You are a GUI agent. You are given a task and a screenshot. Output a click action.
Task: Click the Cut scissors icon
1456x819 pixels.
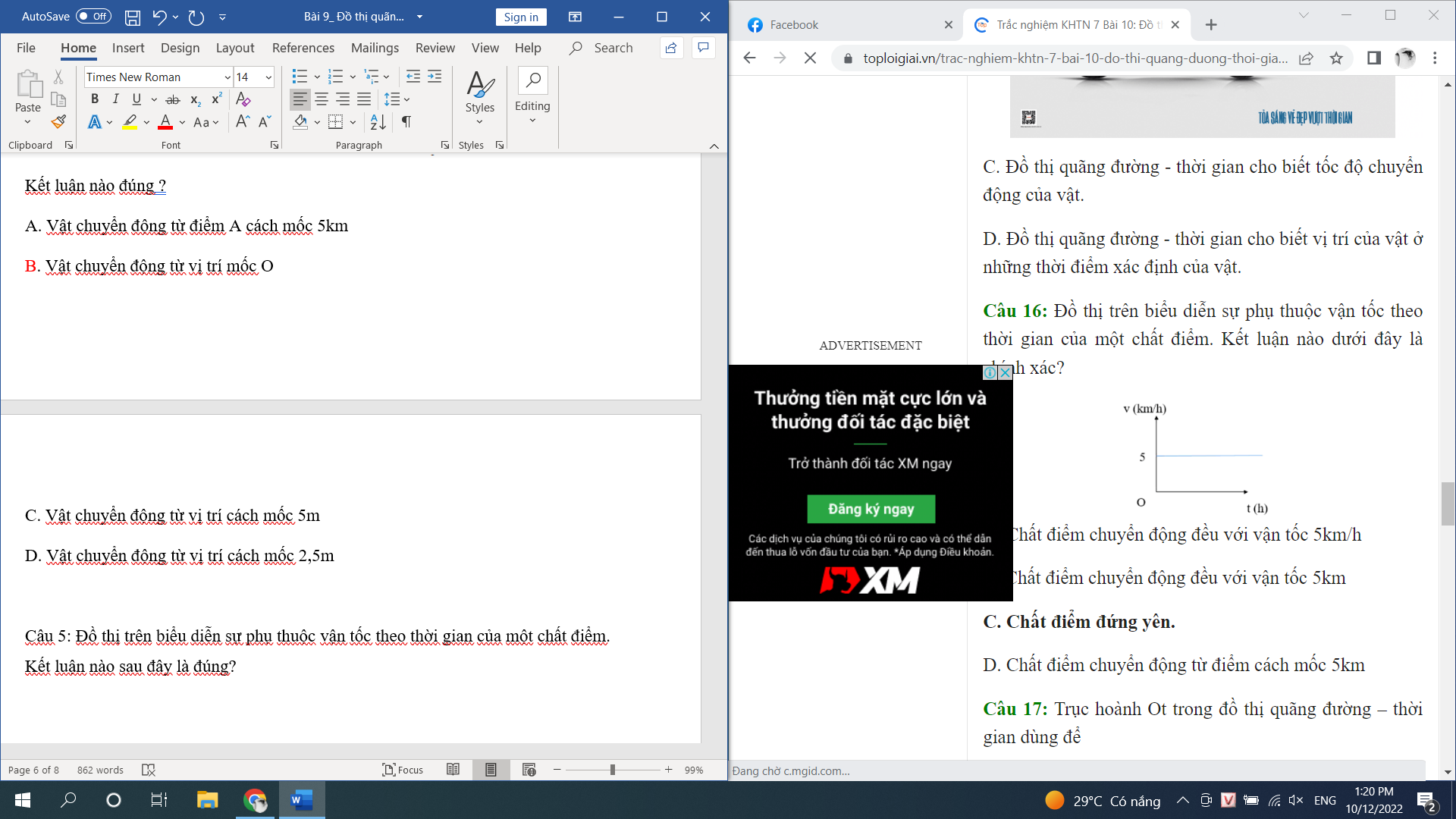point(58,77)
